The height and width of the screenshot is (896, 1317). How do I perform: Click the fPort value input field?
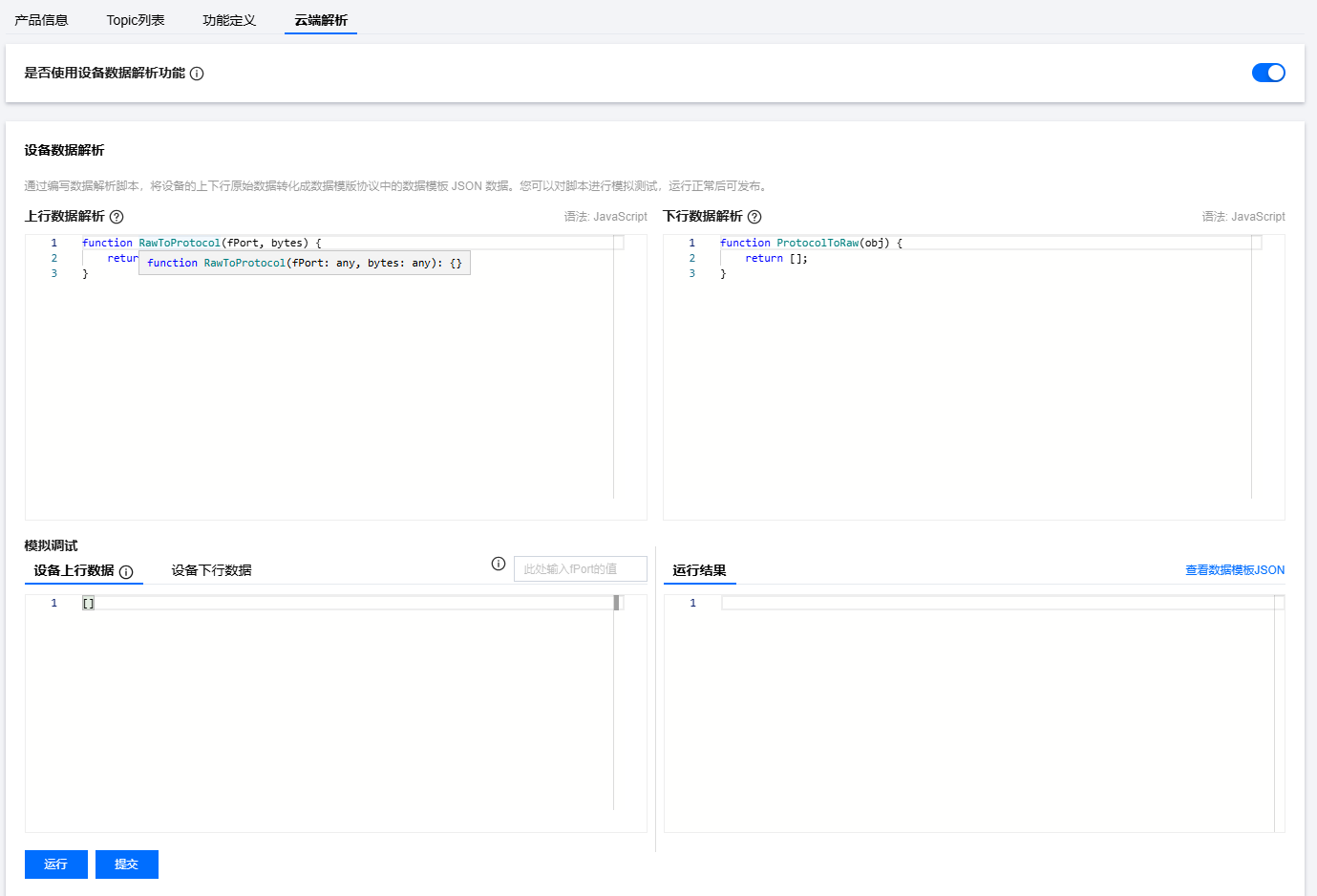[x=580, y=569]
